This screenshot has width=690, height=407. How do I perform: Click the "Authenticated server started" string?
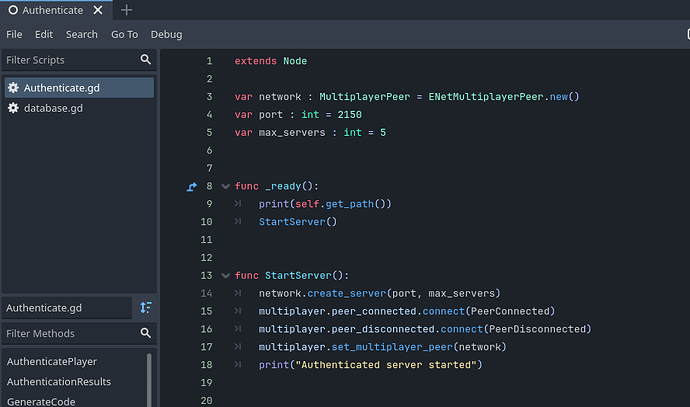386,365
